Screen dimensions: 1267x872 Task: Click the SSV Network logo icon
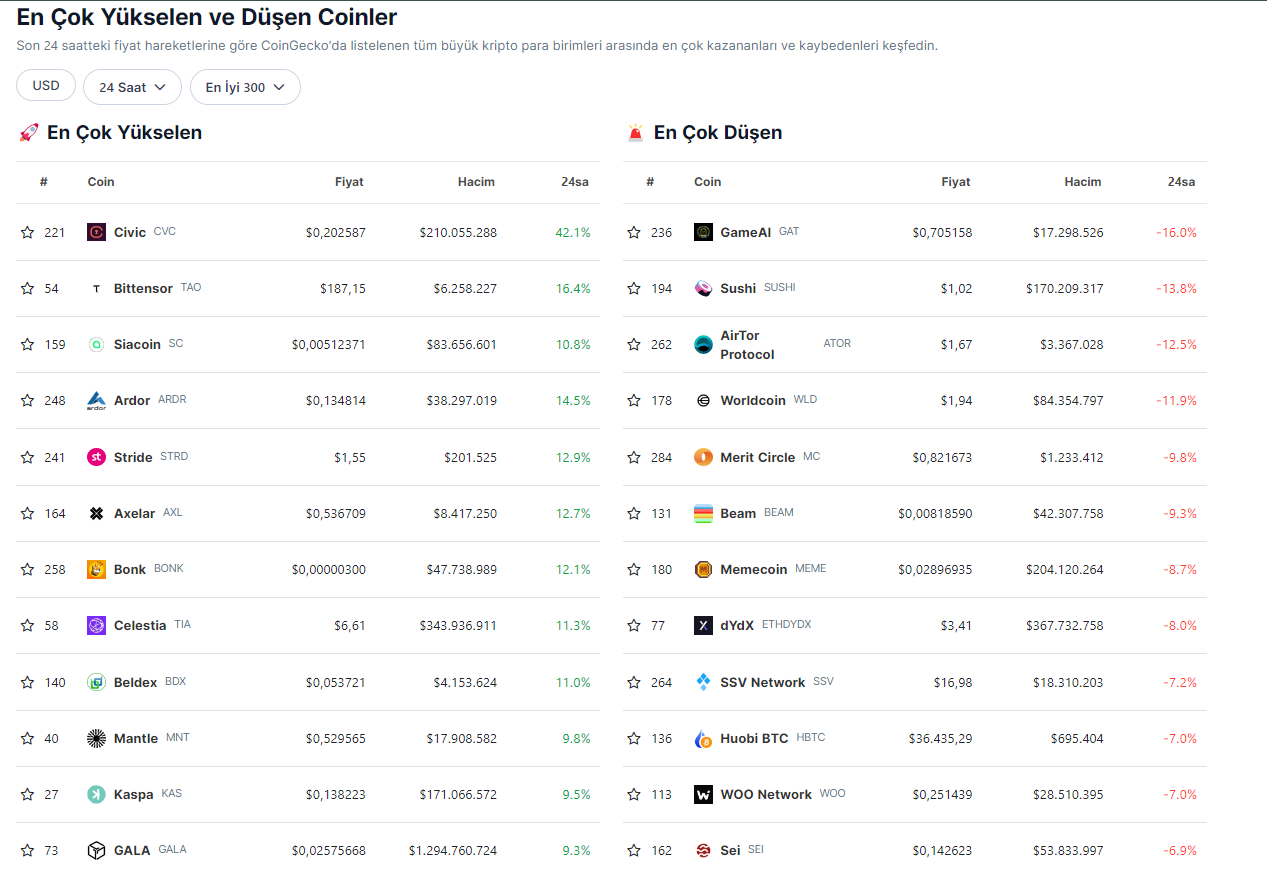click(703, 682)
